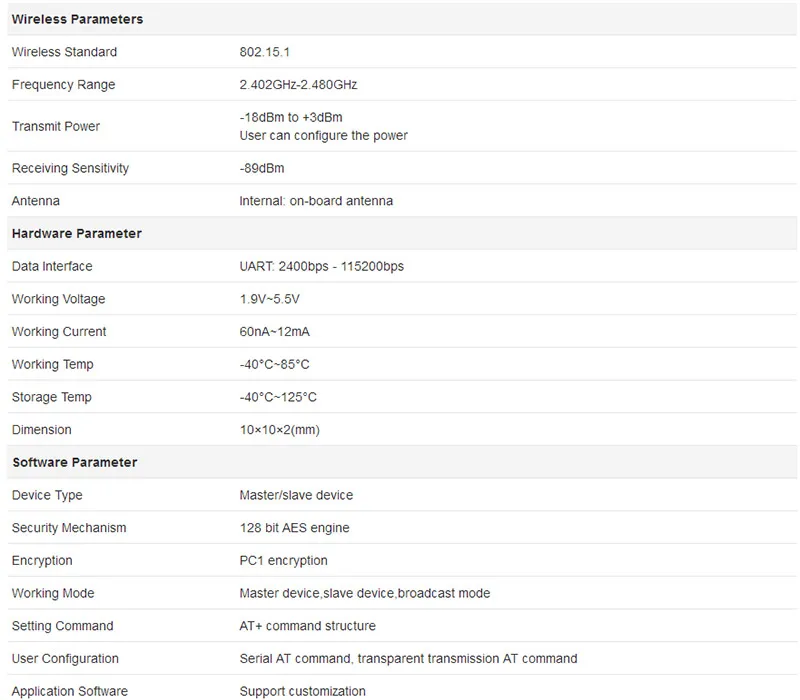Select the Frequency Range value 2.402GHz-2.480GHz
Image resolution: width=800 pixels, height=700 pixels.
pos(298,85)
